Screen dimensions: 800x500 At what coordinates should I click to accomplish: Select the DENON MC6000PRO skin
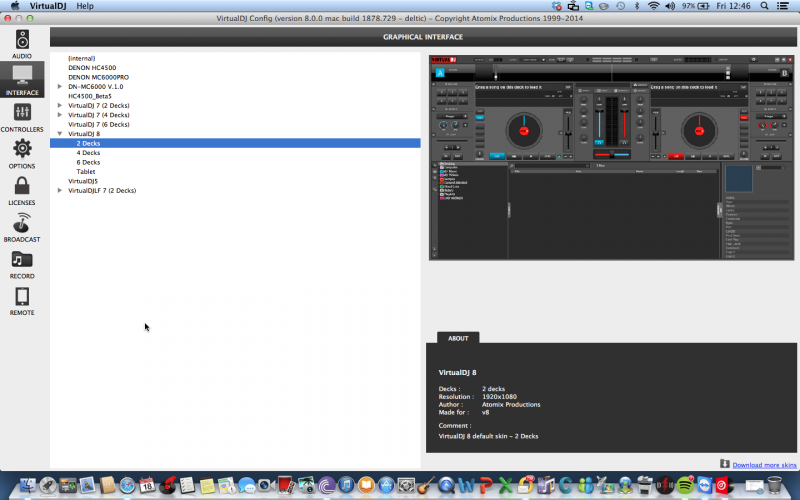[98, 77]
